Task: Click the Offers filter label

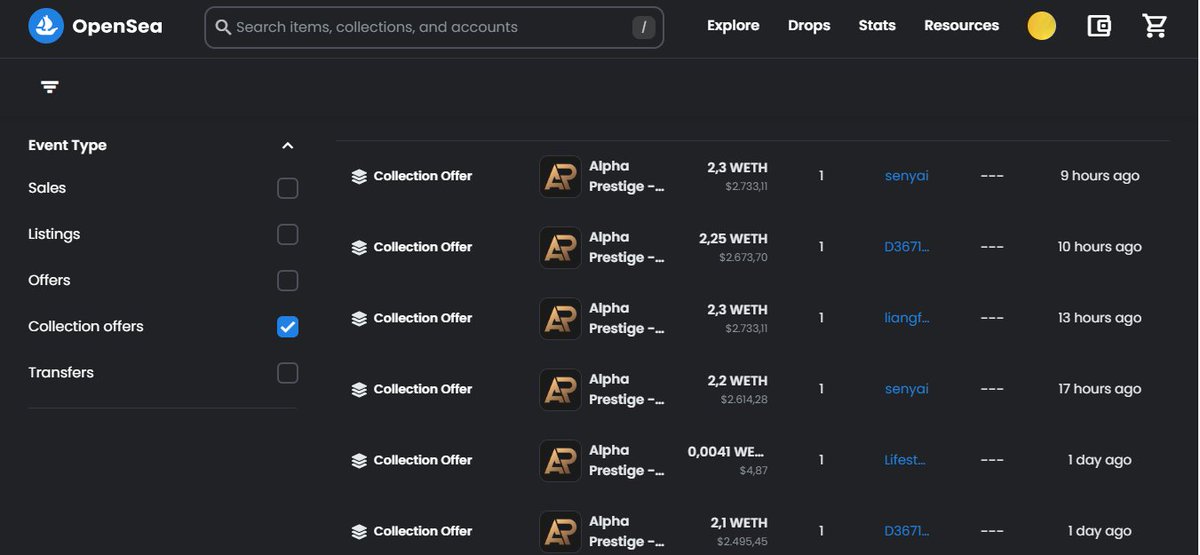Action: [x=49, y=280]
